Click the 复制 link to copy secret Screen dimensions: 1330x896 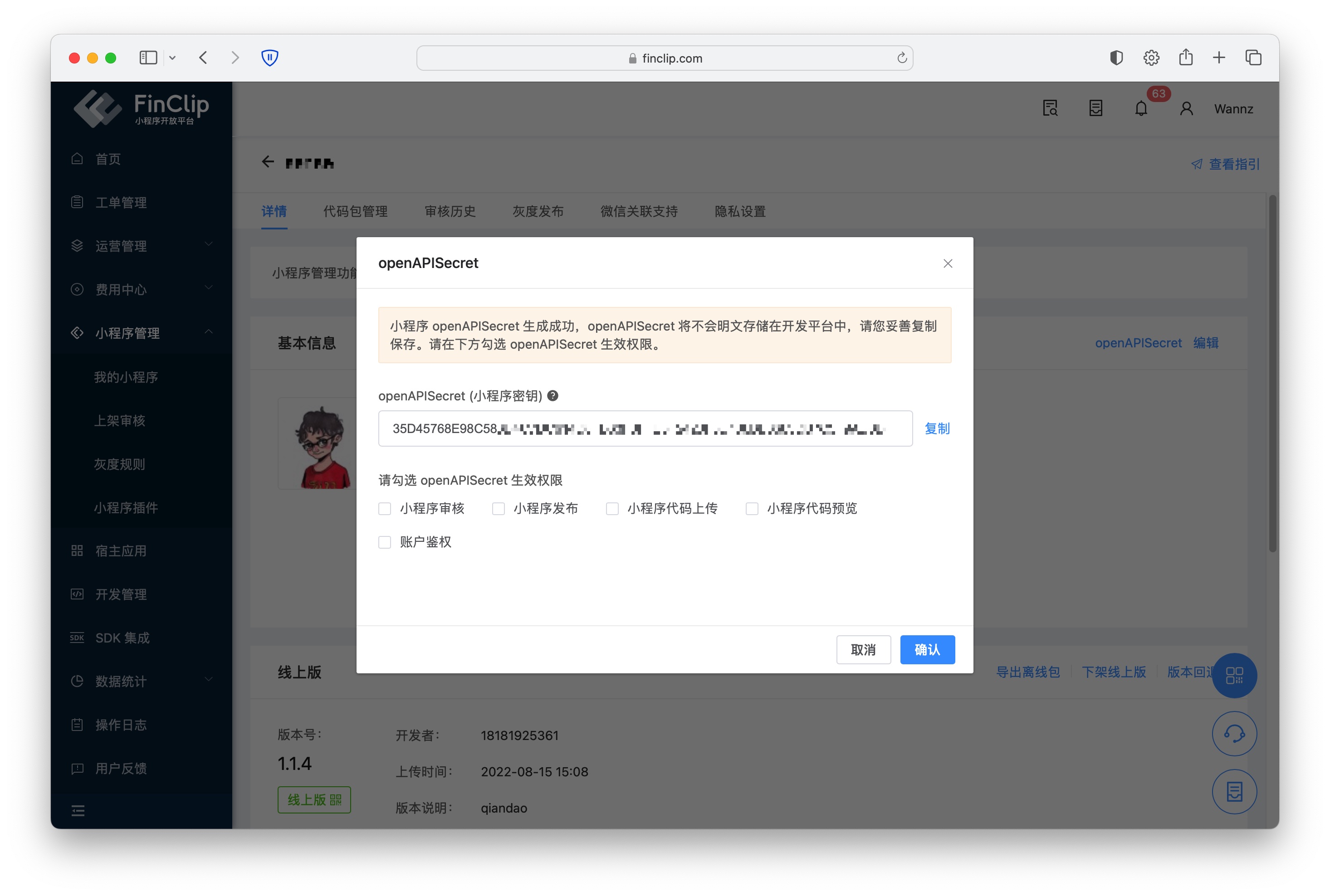click(x=937, y=429)
